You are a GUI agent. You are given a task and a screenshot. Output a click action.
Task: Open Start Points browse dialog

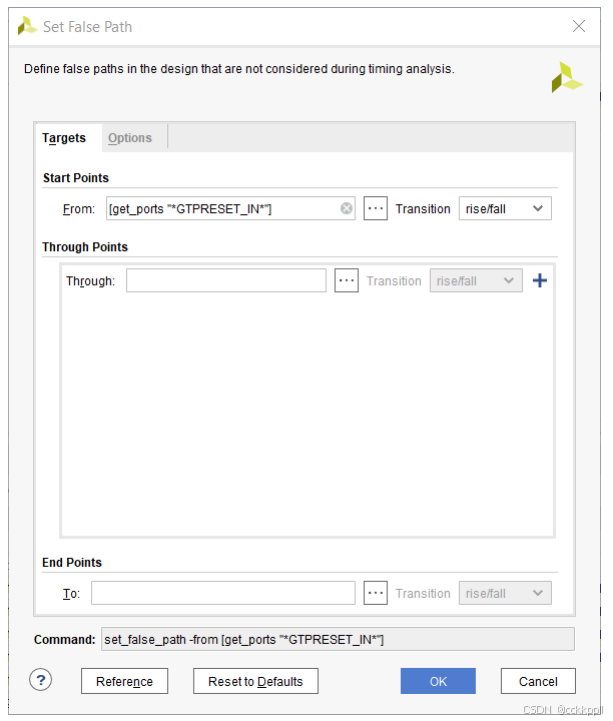coord(375,208)
